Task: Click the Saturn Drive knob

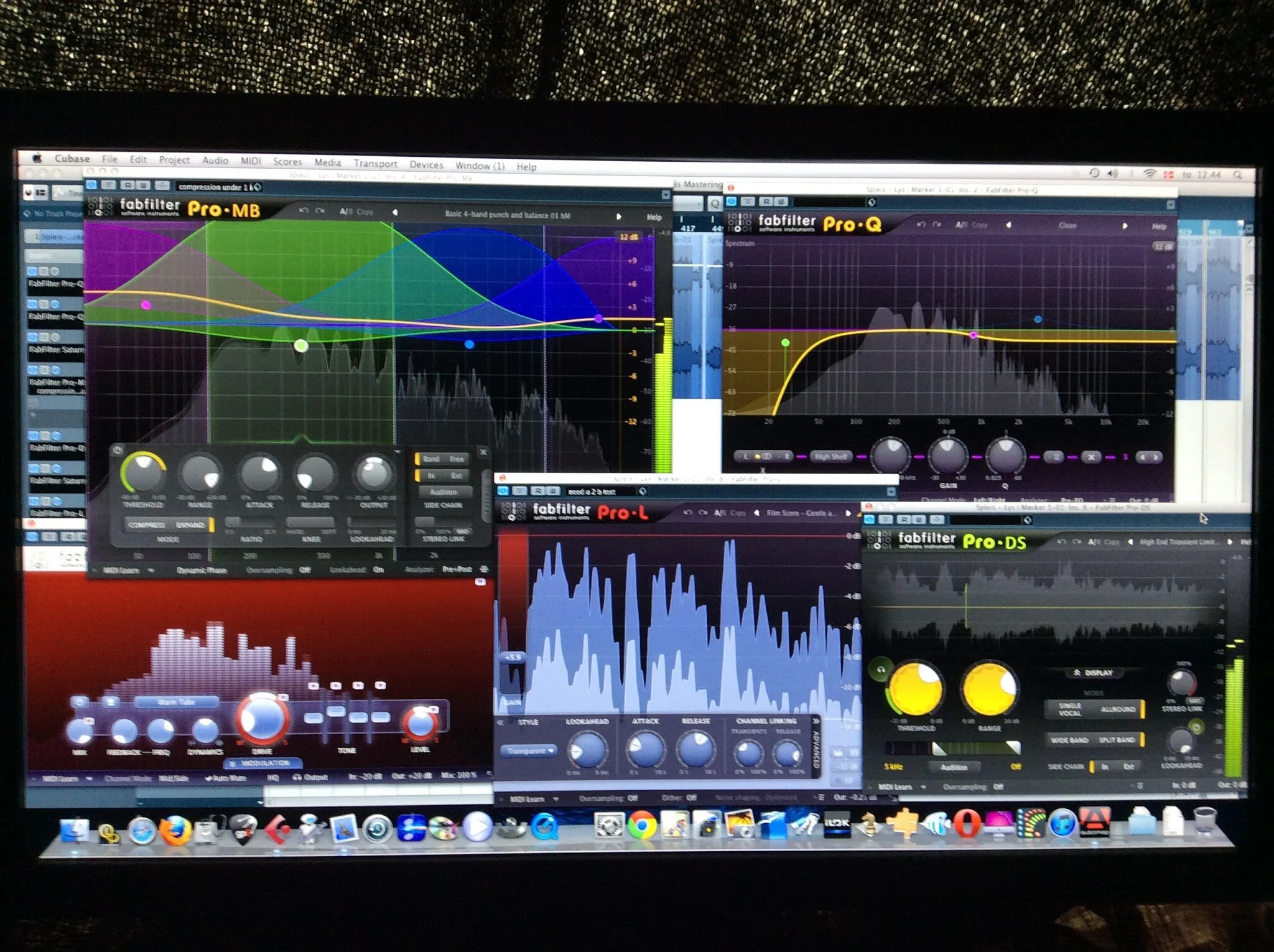Action: (x=262, y=719)
